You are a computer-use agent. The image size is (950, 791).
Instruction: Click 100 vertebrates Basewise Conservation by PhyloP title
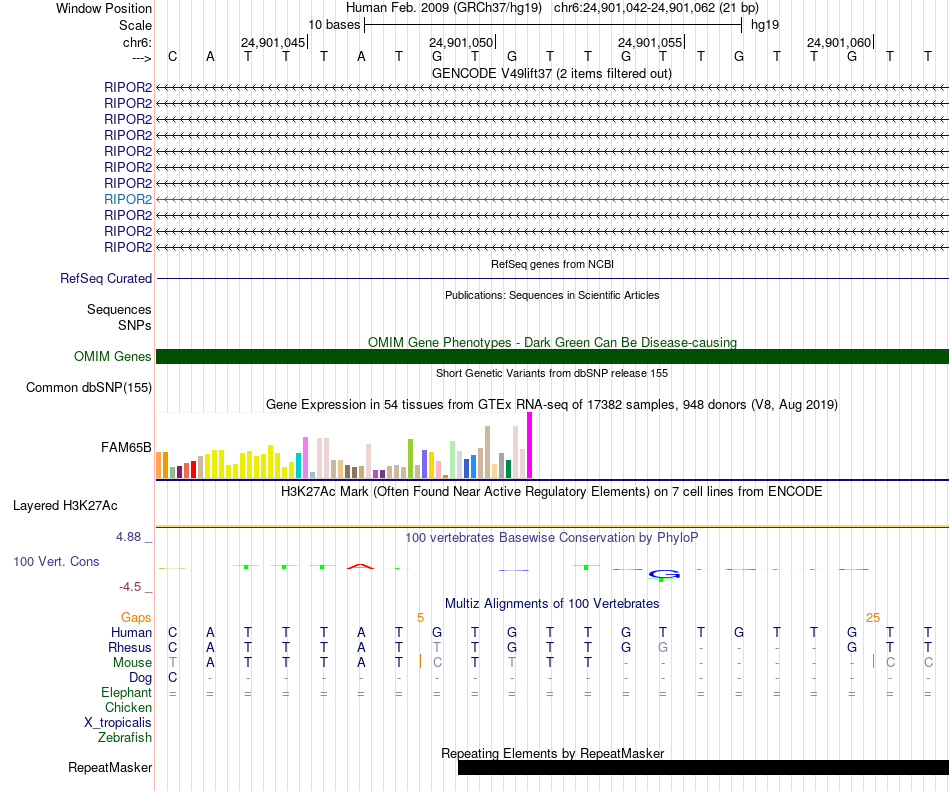click(552, 537)
